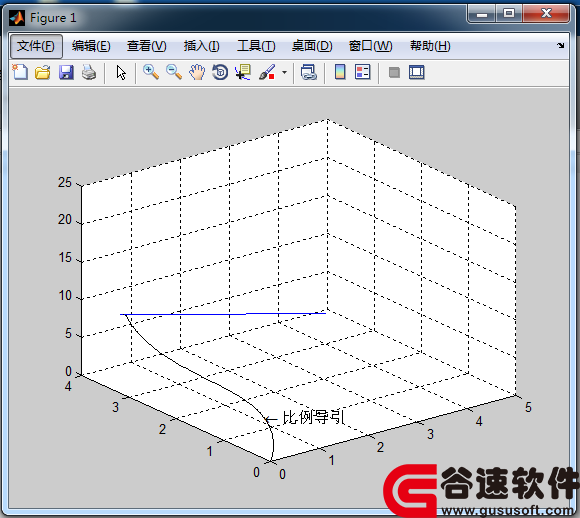580x518 pixels.
Task: Save the figure using the floppy icon
Action: 66,72
